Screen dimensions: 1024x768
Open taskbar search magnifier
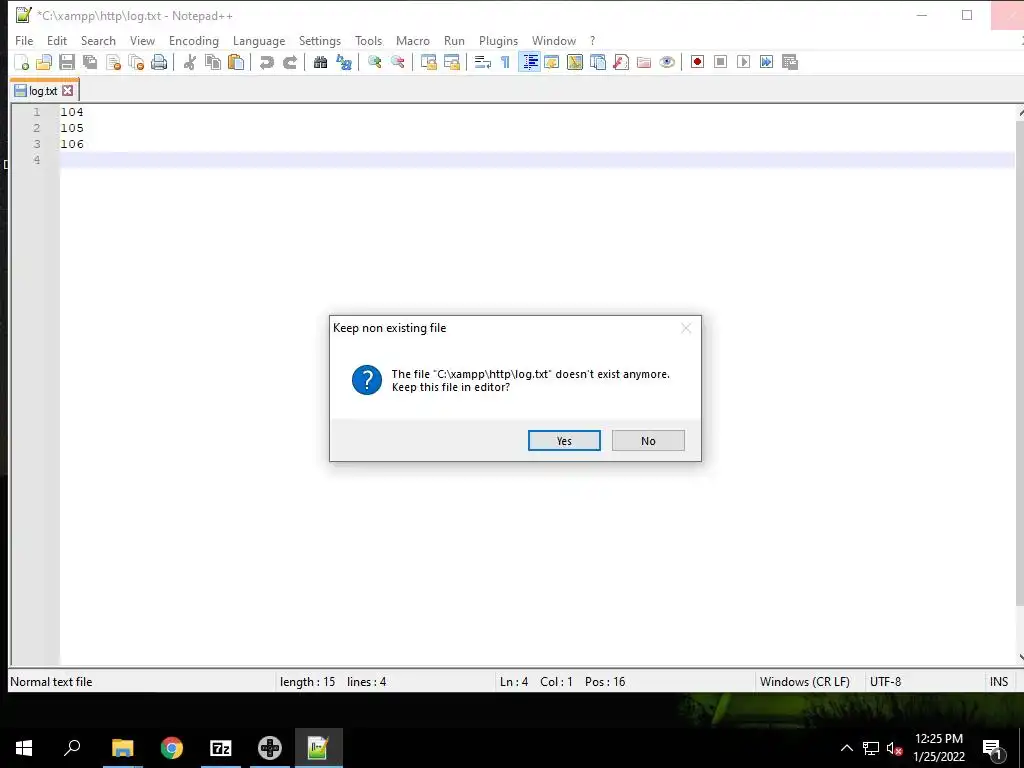tap(72, 748)
